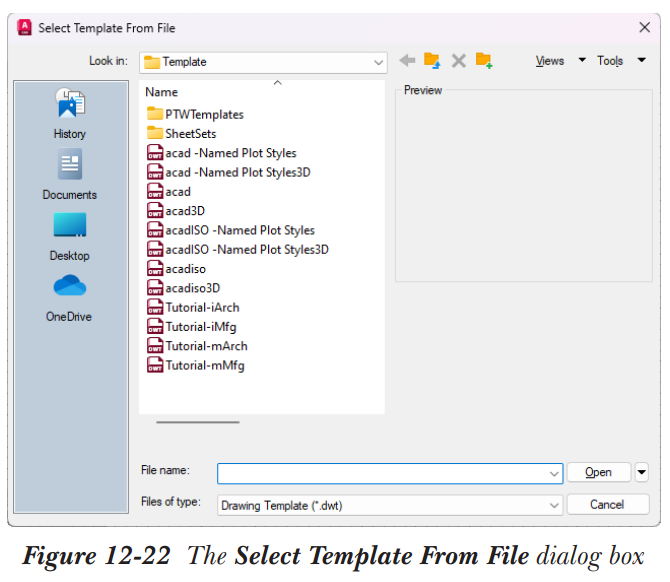Select 'acadISO -Named Plot Styles3D' file name
The height and width of the screenshot is (582, 670).
247,250
